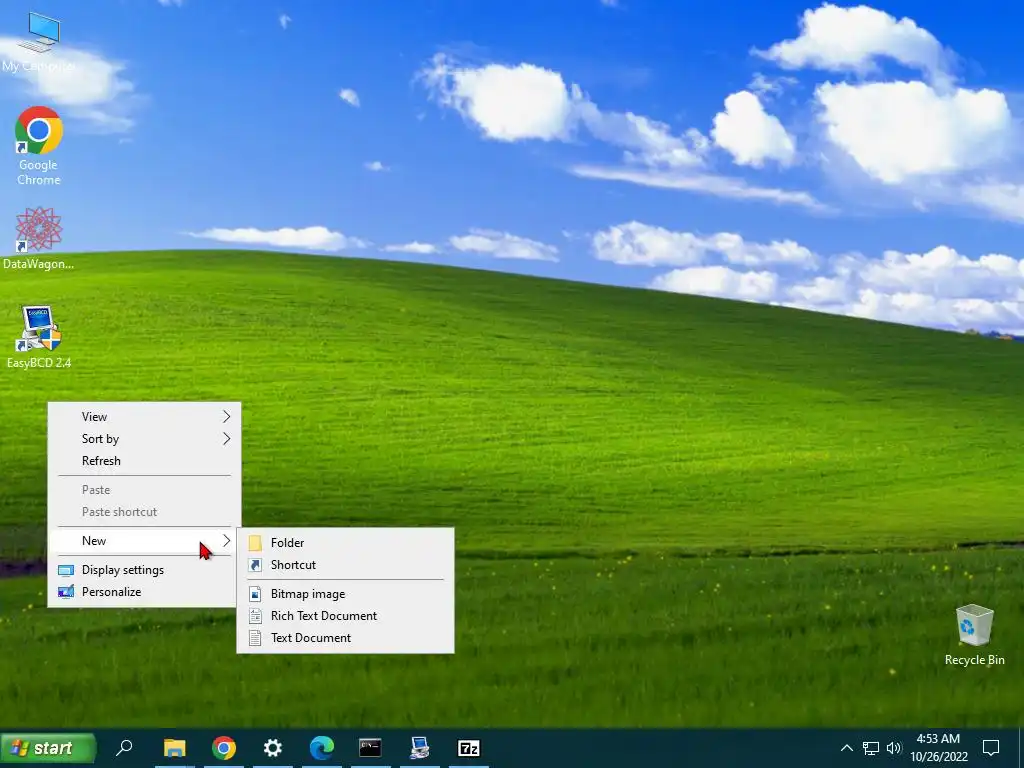The image size is (1024, 768).
Task: Open volume speaker tray icon
Action: (894, 748)
